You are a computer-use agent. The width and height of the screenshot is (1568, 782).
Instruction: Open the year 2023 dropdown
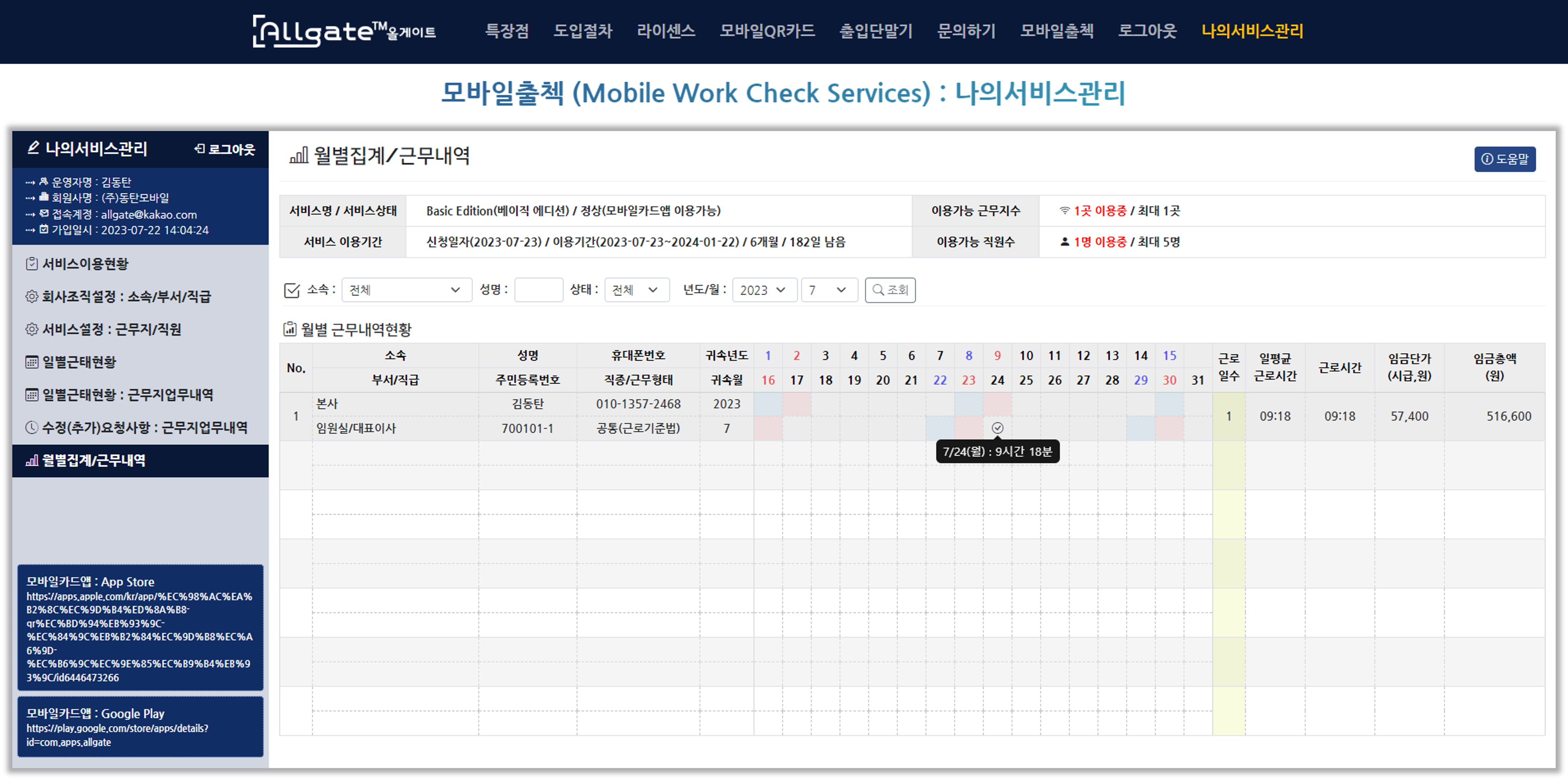click(764, 290)
